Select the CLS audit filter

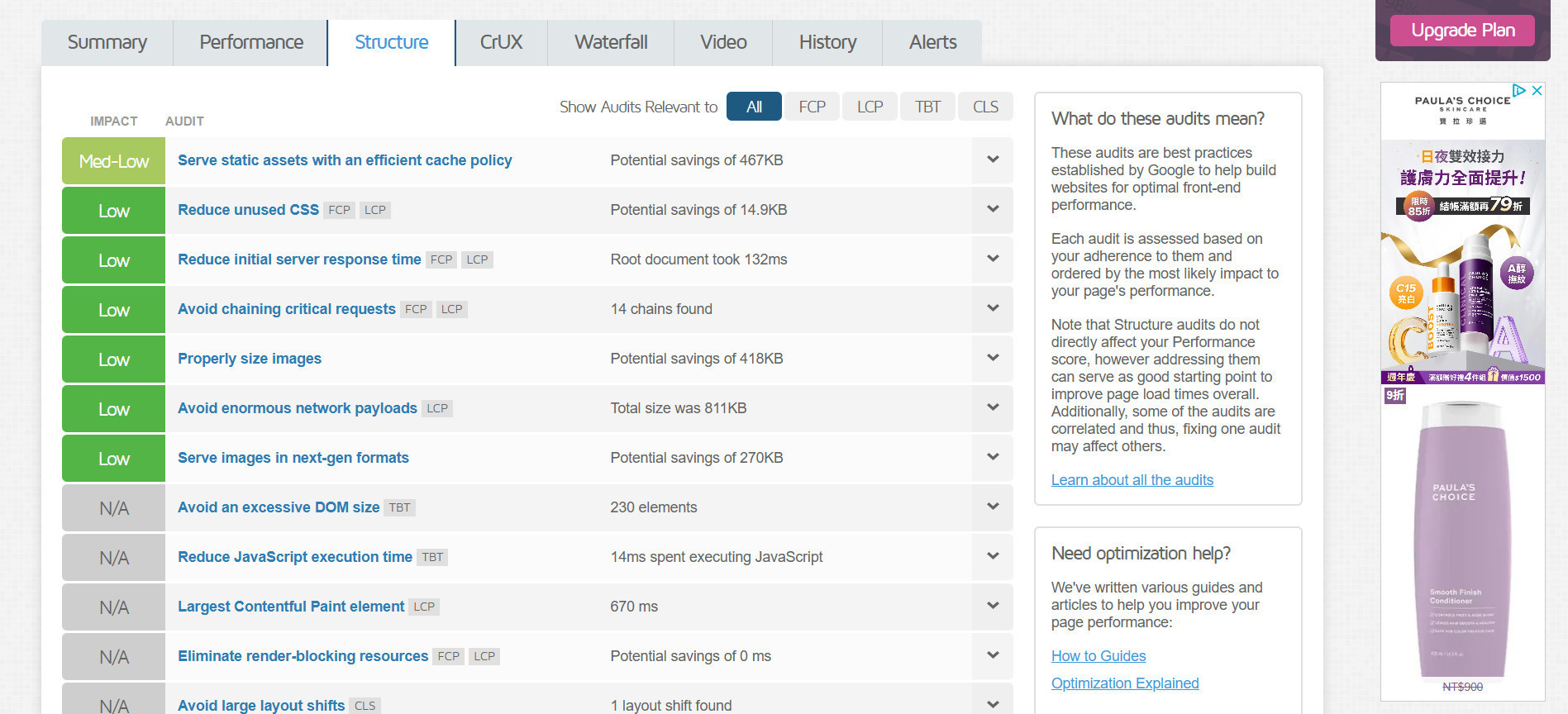[985, 107]
